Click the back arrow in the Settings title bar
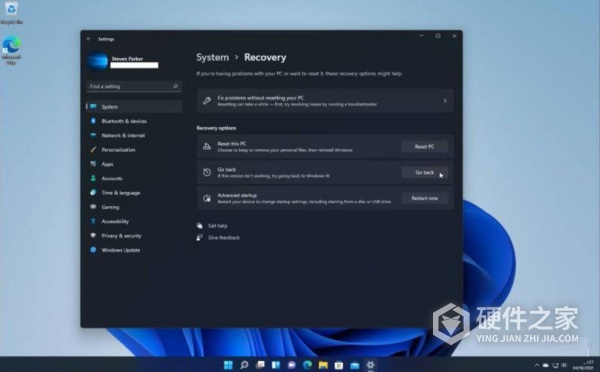600x372 pixels. [89, 39]
